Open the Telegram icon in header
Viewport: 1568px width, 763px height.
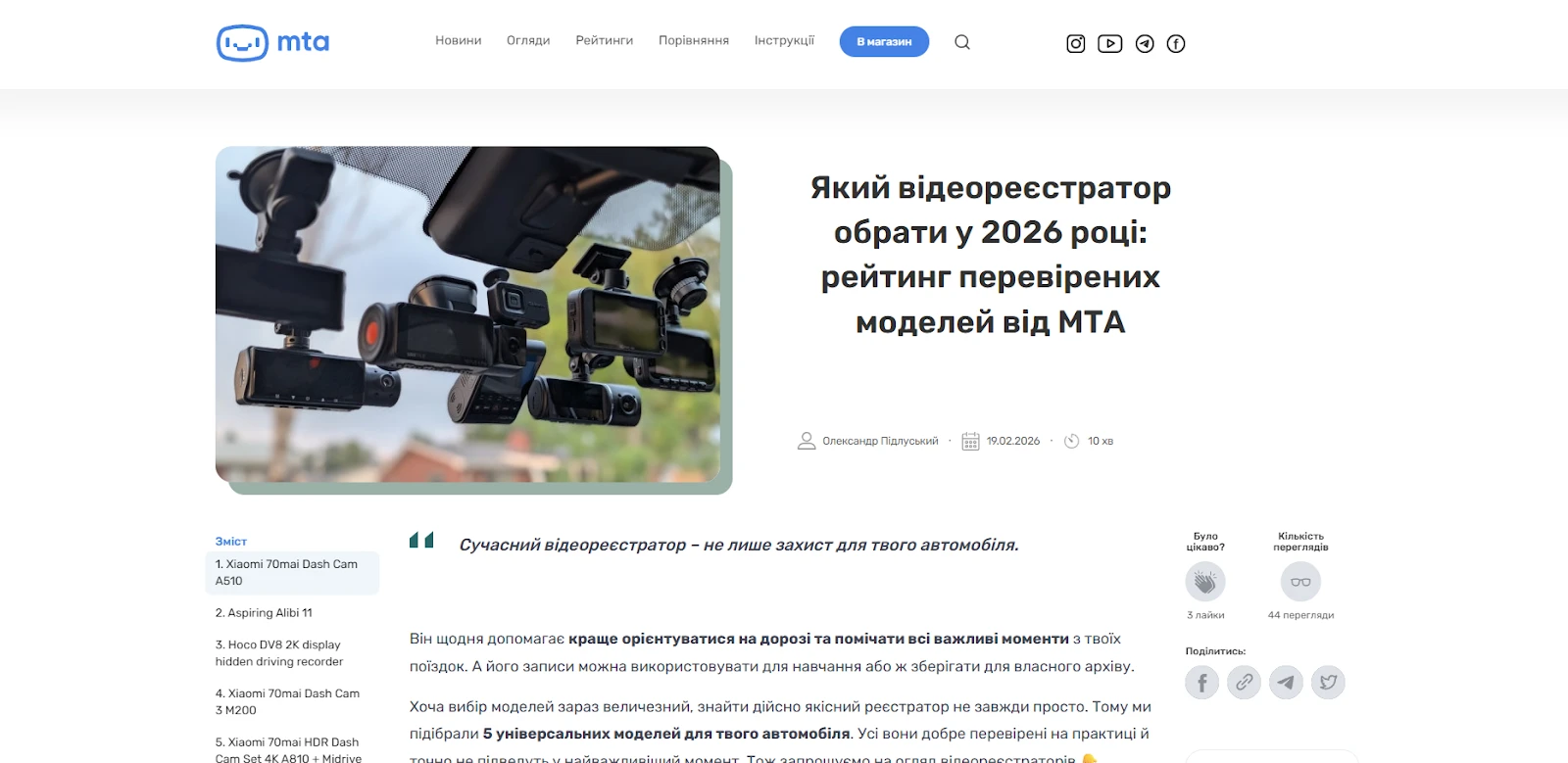click(1145, 43)
